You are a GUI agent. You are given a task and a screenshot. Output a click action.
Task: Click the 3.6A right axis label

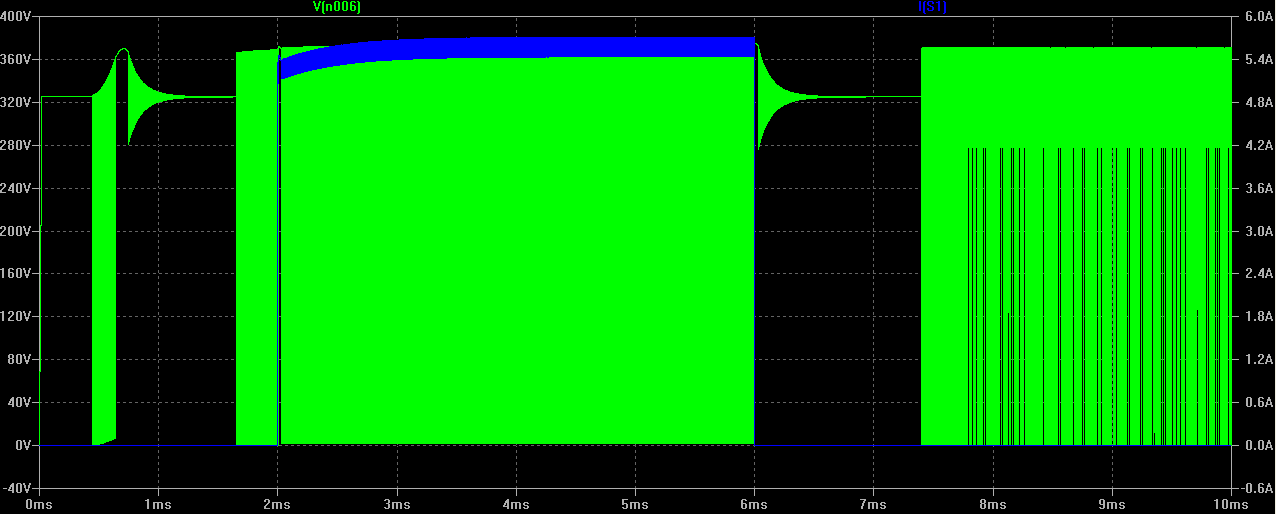[x=1258, y=188]
